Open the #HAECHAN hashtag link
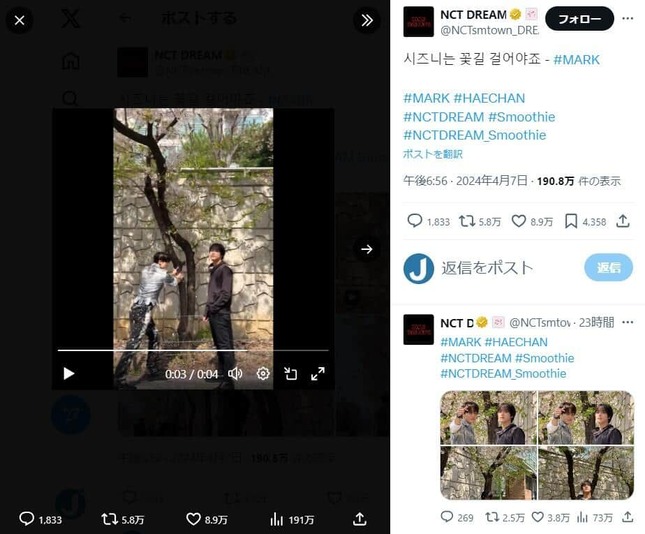 pos(489,98)
